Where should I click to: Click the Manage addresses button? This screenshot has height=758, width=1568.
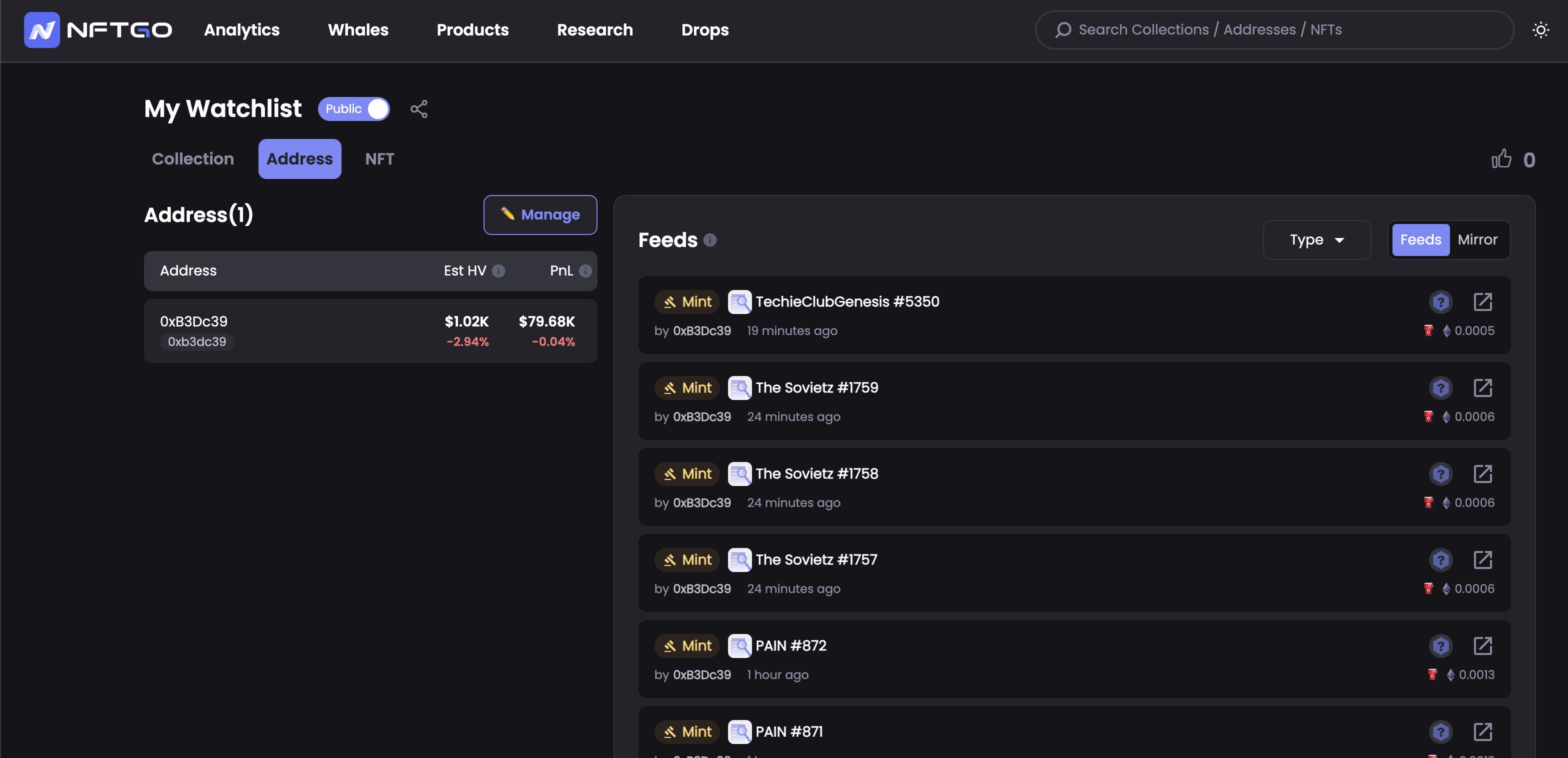(x=540, y=215)
